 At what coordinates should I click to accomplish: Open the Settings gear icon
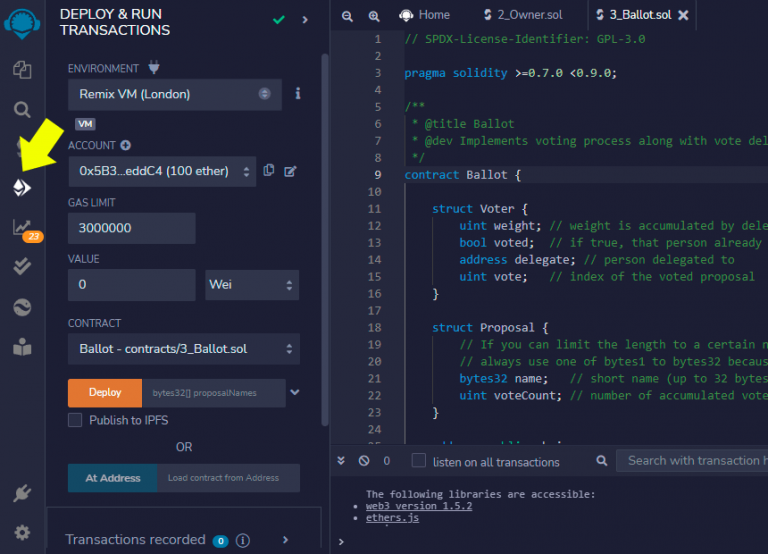point(22,532)
